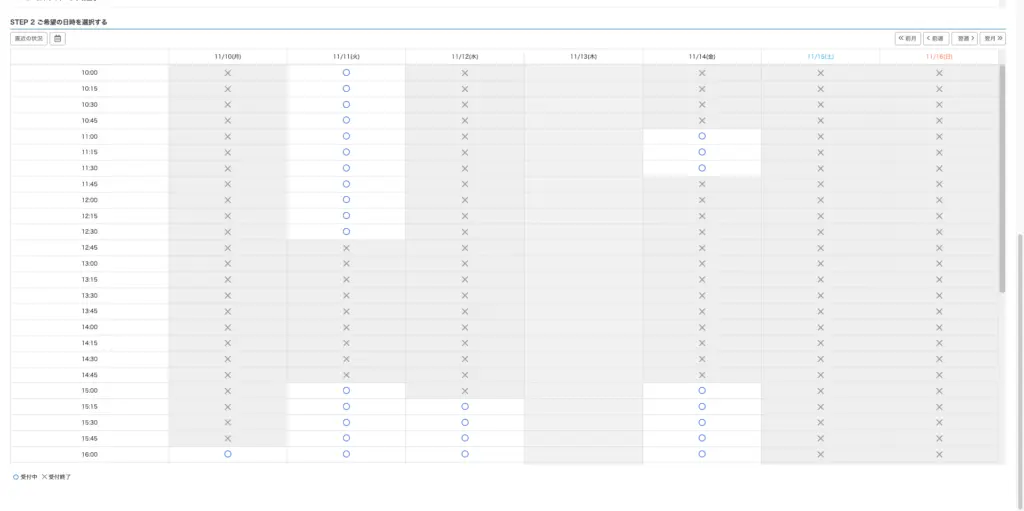The image size is (1024, 511).
Task: Go to previous week with 前週
Action: [x=936, y=38]
